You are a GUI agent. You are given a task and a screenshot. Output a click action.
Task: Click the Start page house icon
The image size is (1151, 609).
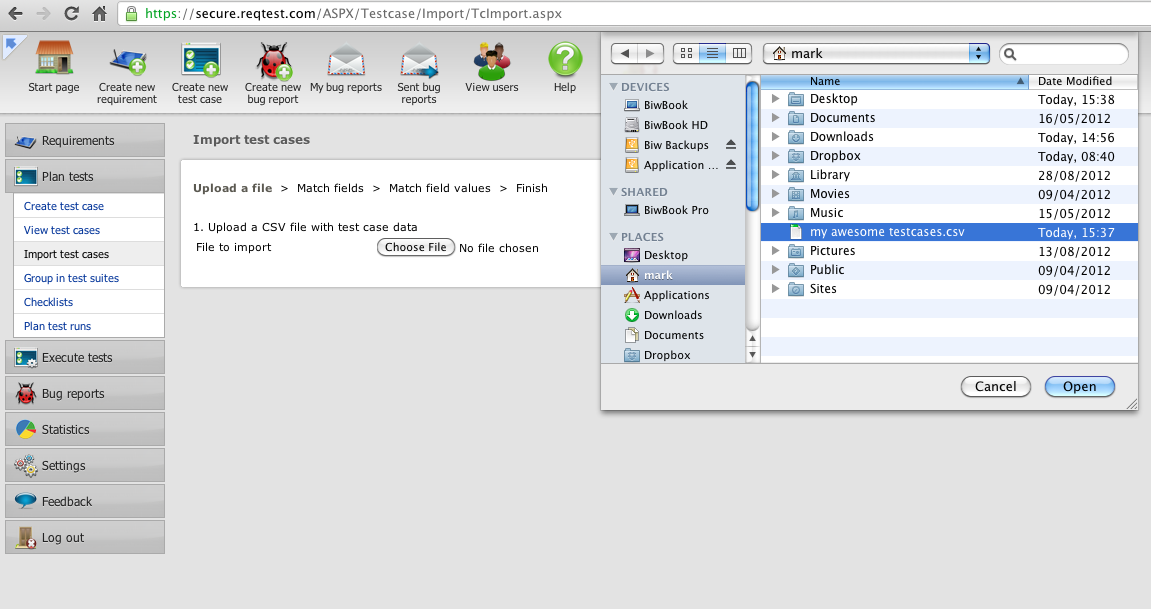pyautogui.click(x=54, y=59)
